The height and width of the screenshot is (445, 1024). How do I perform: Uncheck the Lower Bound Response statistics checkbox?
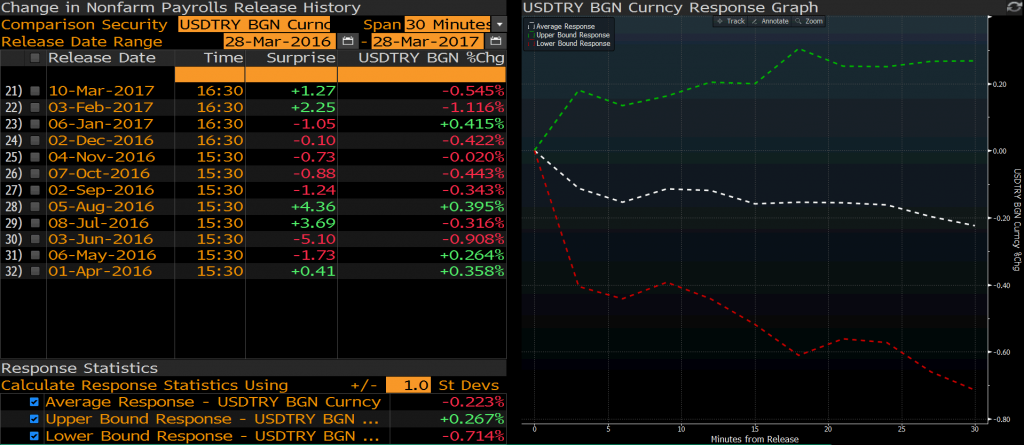(35, 436)
